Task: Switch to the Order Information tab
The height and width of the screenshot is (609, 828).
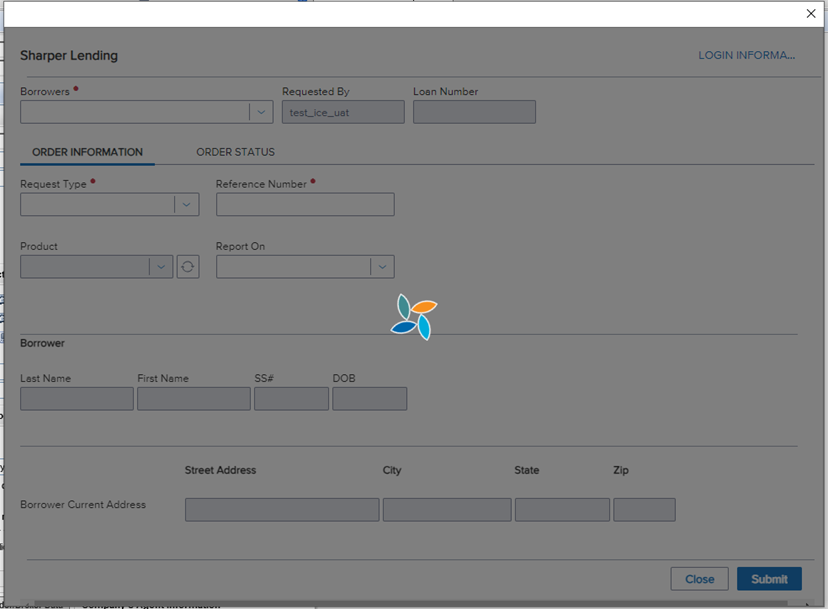Action: tap(87, 152)
